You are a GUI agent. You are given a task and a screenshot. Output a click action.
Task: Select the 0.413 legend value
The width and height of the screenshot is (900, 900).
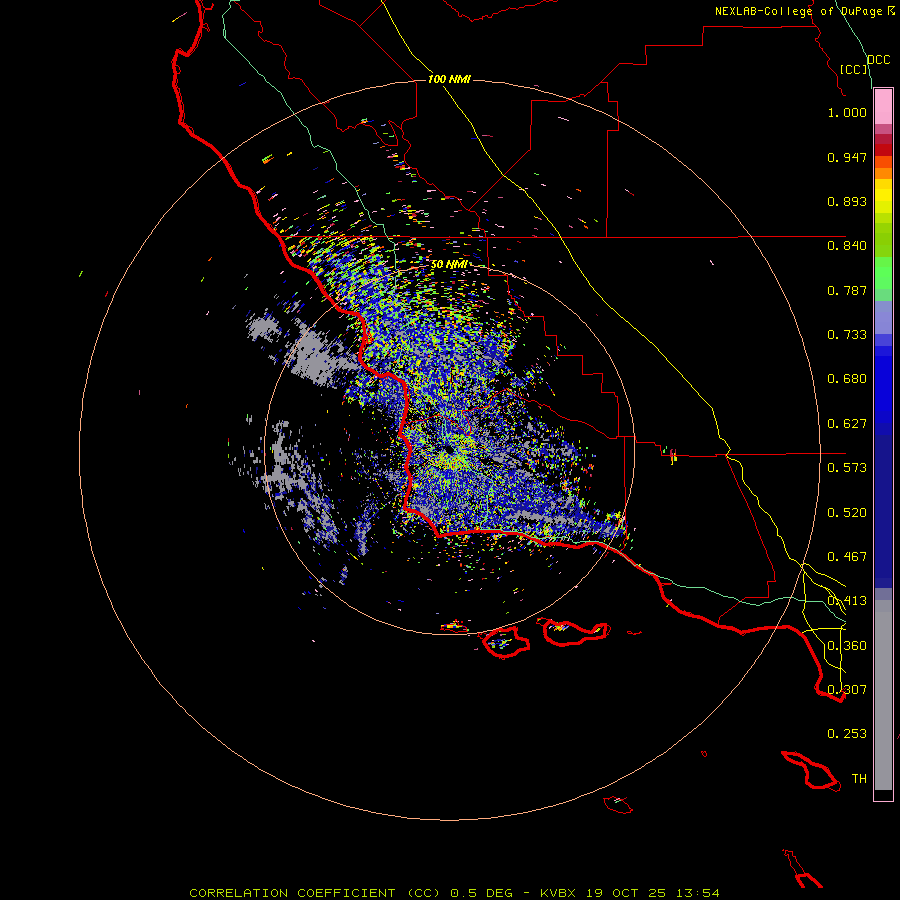pyautogui.click(x=847, y=601)
